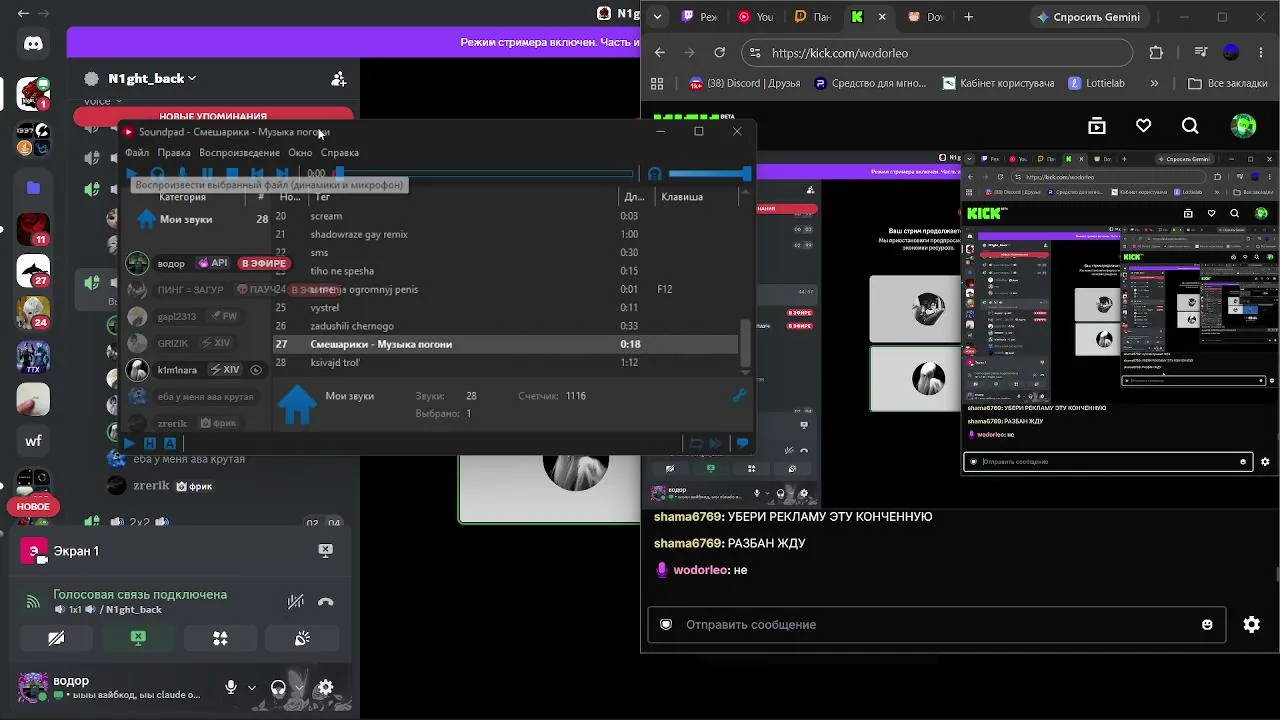Stop playback in Soundpad toolbar
1280x720 pixels.
click(x=232, y=173)
